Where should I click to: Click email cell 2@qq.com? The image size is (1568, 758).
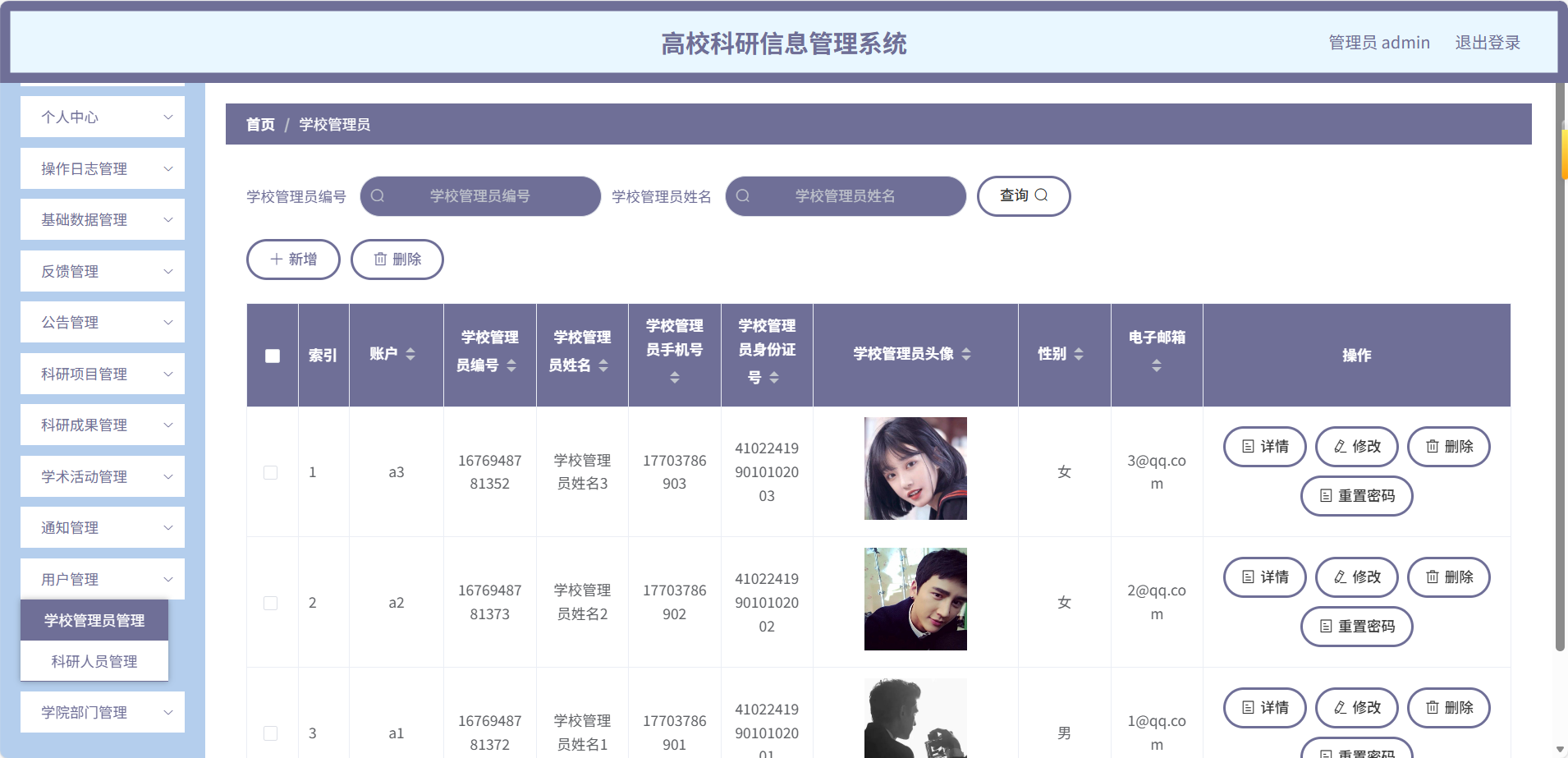coord(1157,603)
